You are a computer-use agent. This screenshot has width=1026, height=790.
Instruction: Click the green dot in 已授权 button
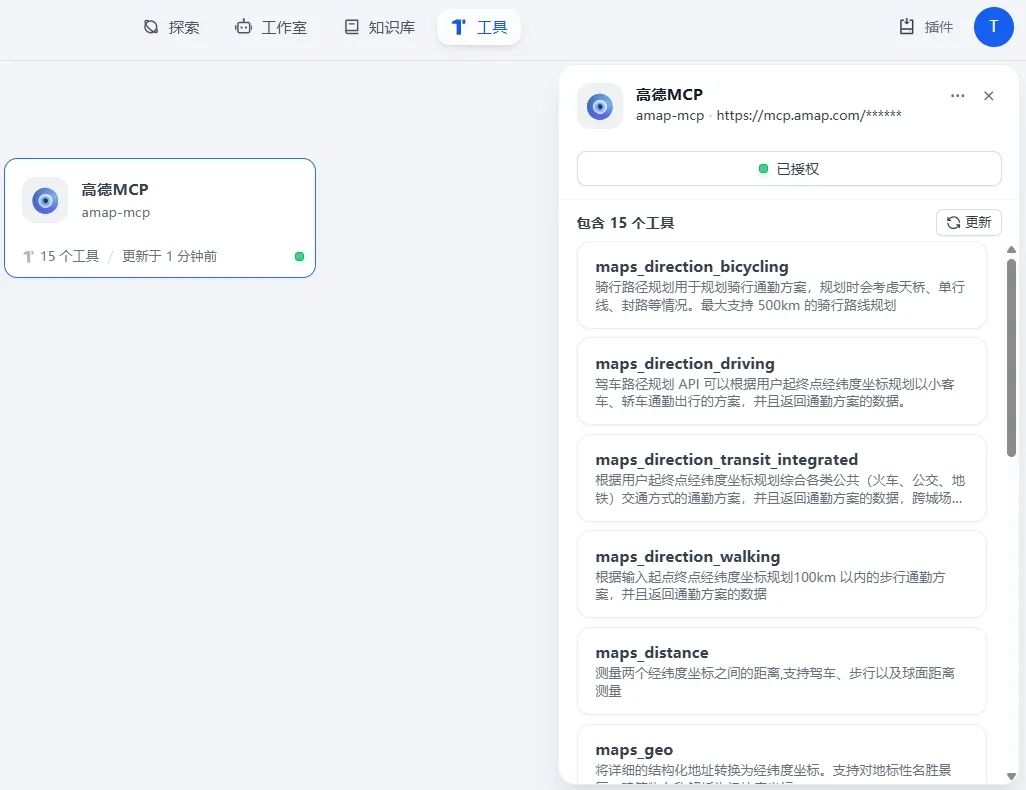(763, 169)
